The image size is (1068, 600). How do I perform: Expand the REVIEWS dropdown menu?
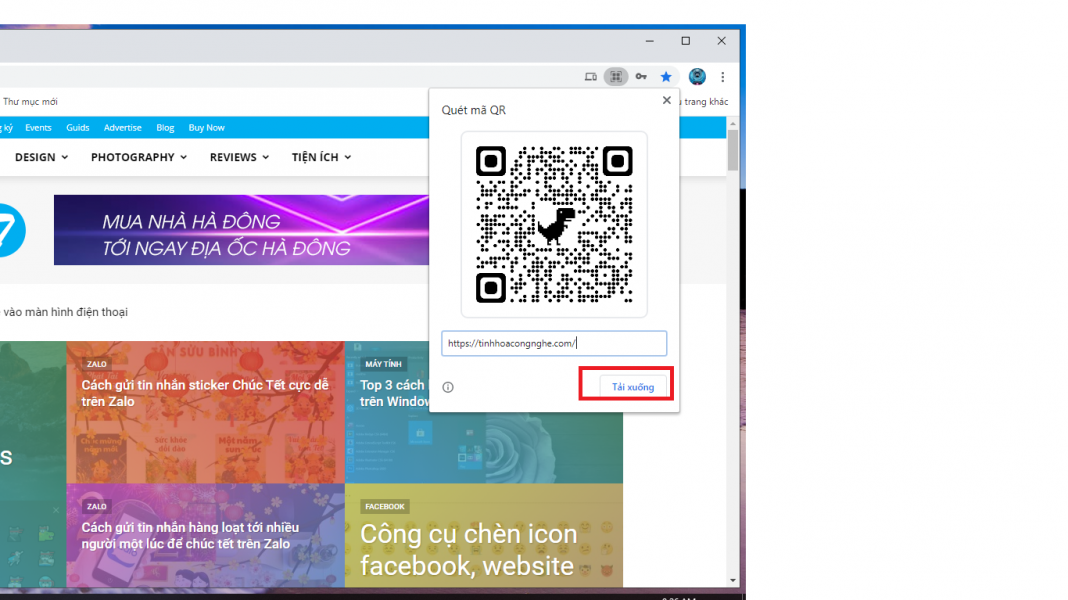click(x=239, y=157)
